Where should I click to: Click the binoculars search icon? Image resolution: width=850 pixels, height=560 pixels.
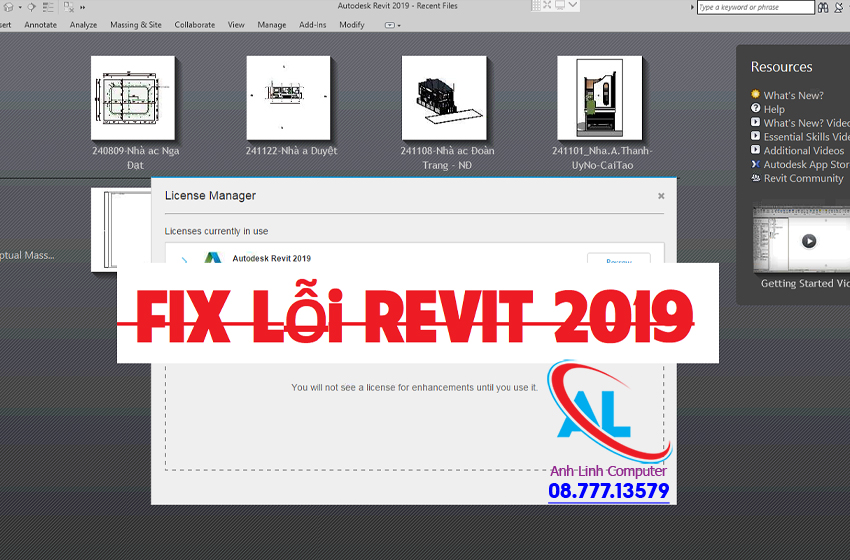[823, 8]
